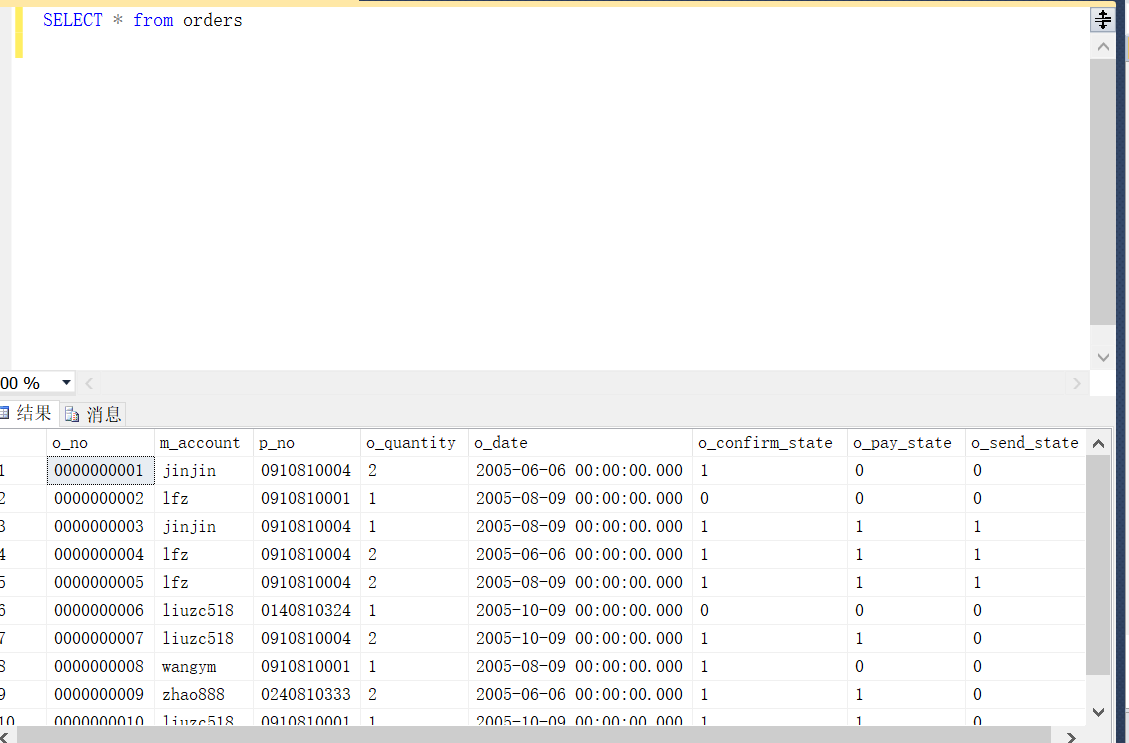
Task: Click editor vertical scrollbar down arrow
Action: (x=1102, y=357)
